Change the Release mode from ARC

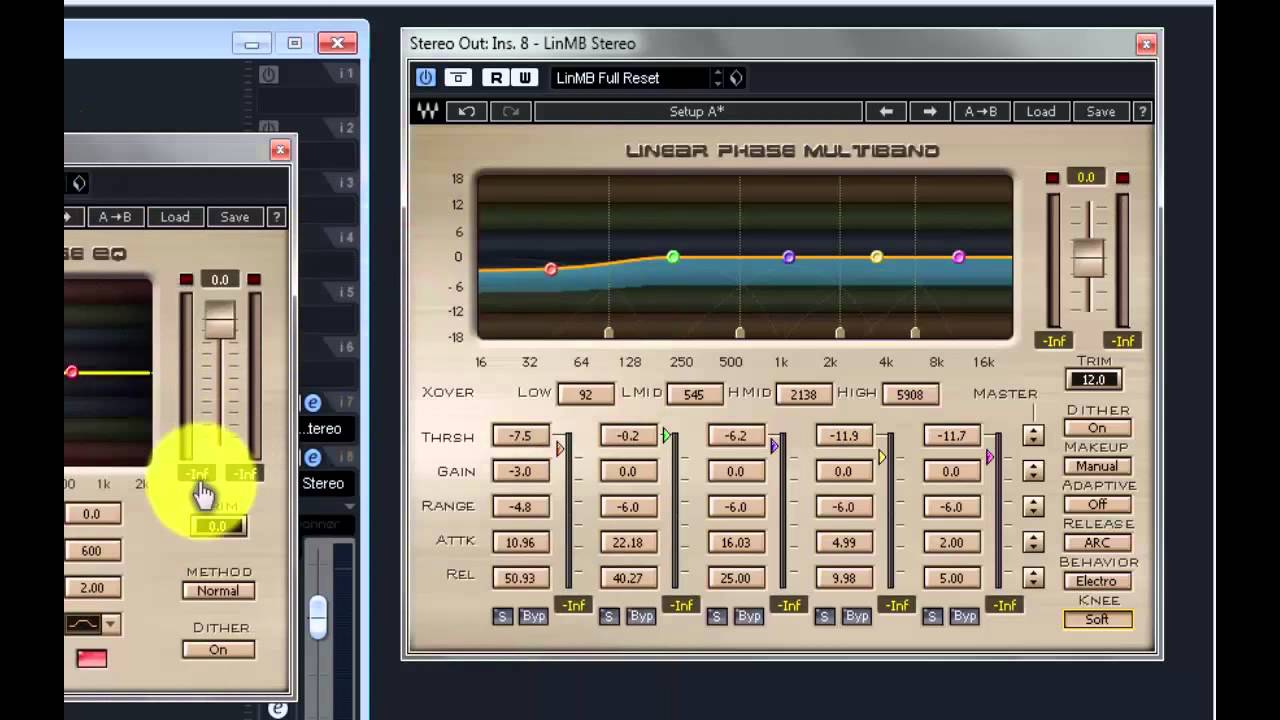(1097, 543)
